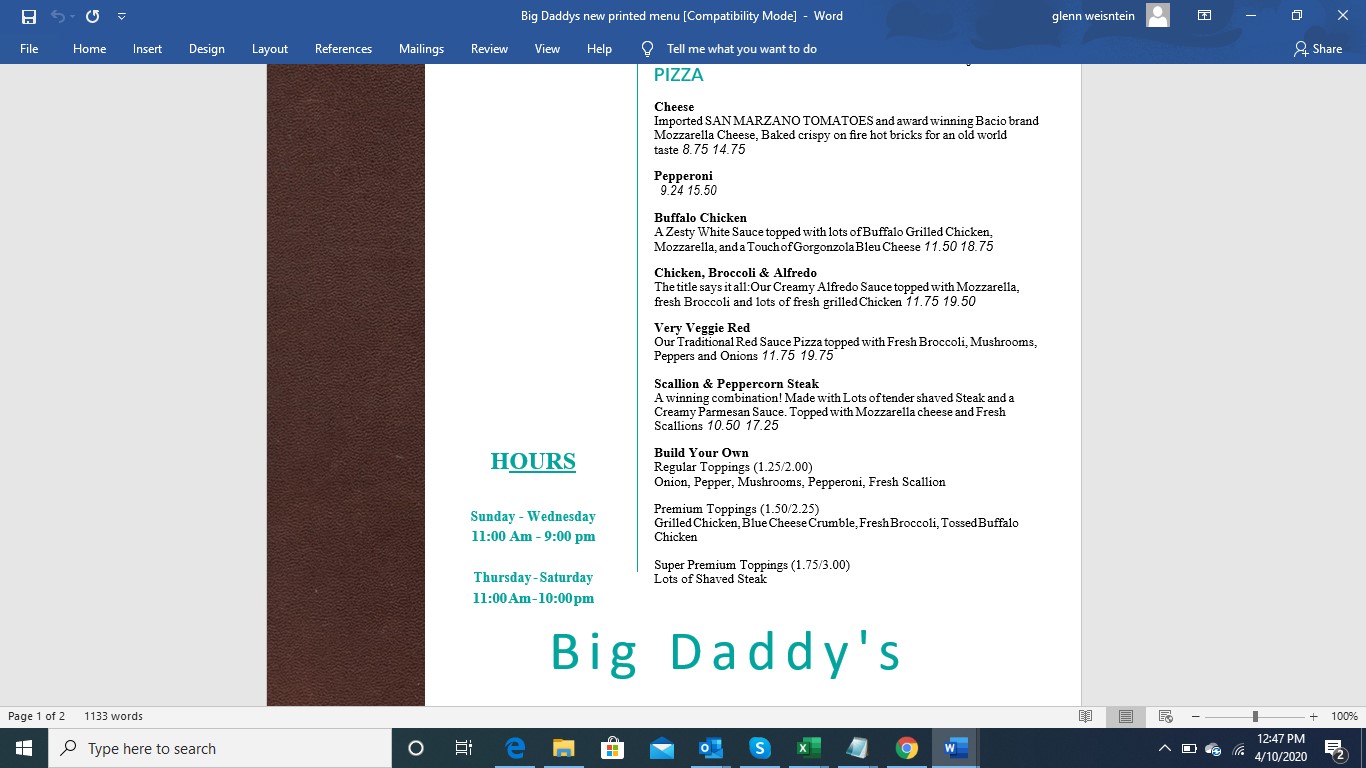Open Customize Quick Access Toolbar dropdown
The height and width of the screenshot is (768, 1366).
coord(121,16)
